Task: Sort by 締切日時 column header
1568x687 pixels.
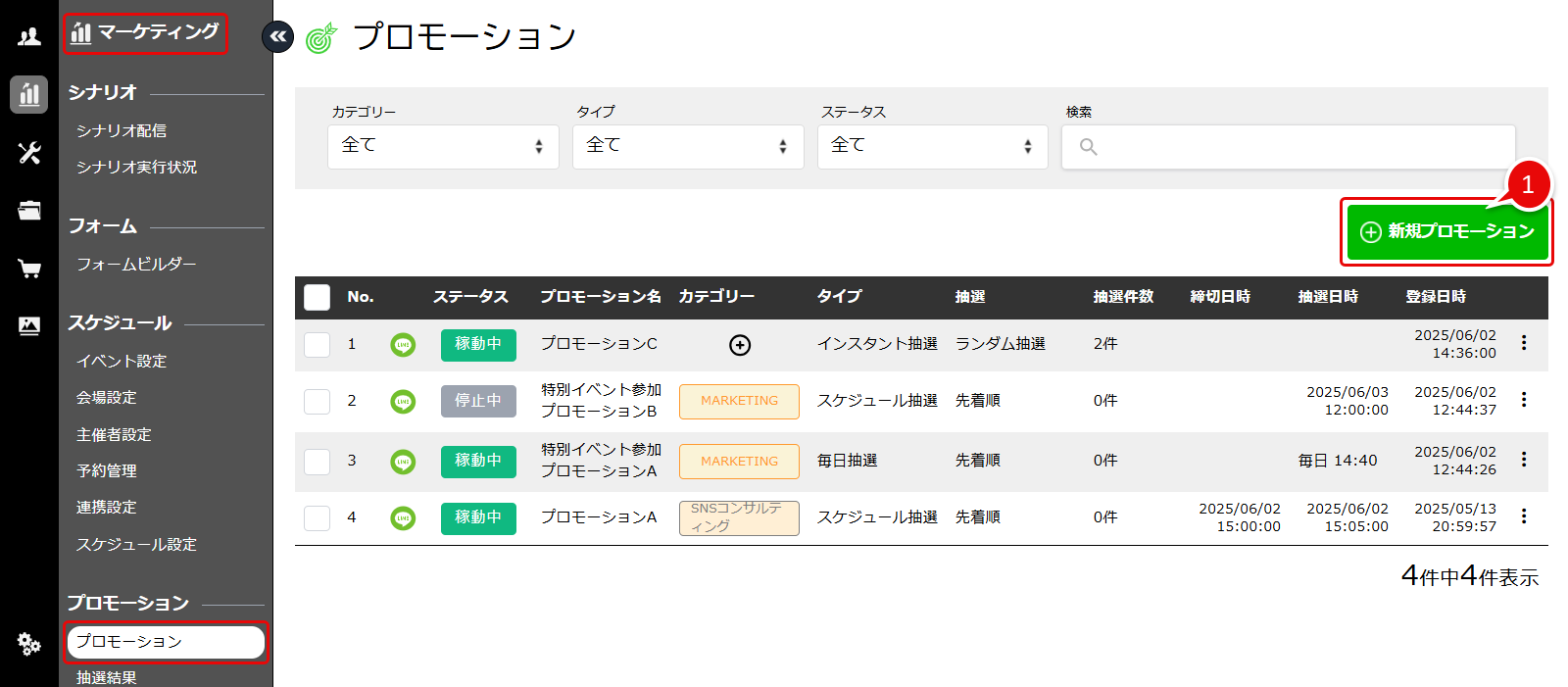Action: (1220, 297)
